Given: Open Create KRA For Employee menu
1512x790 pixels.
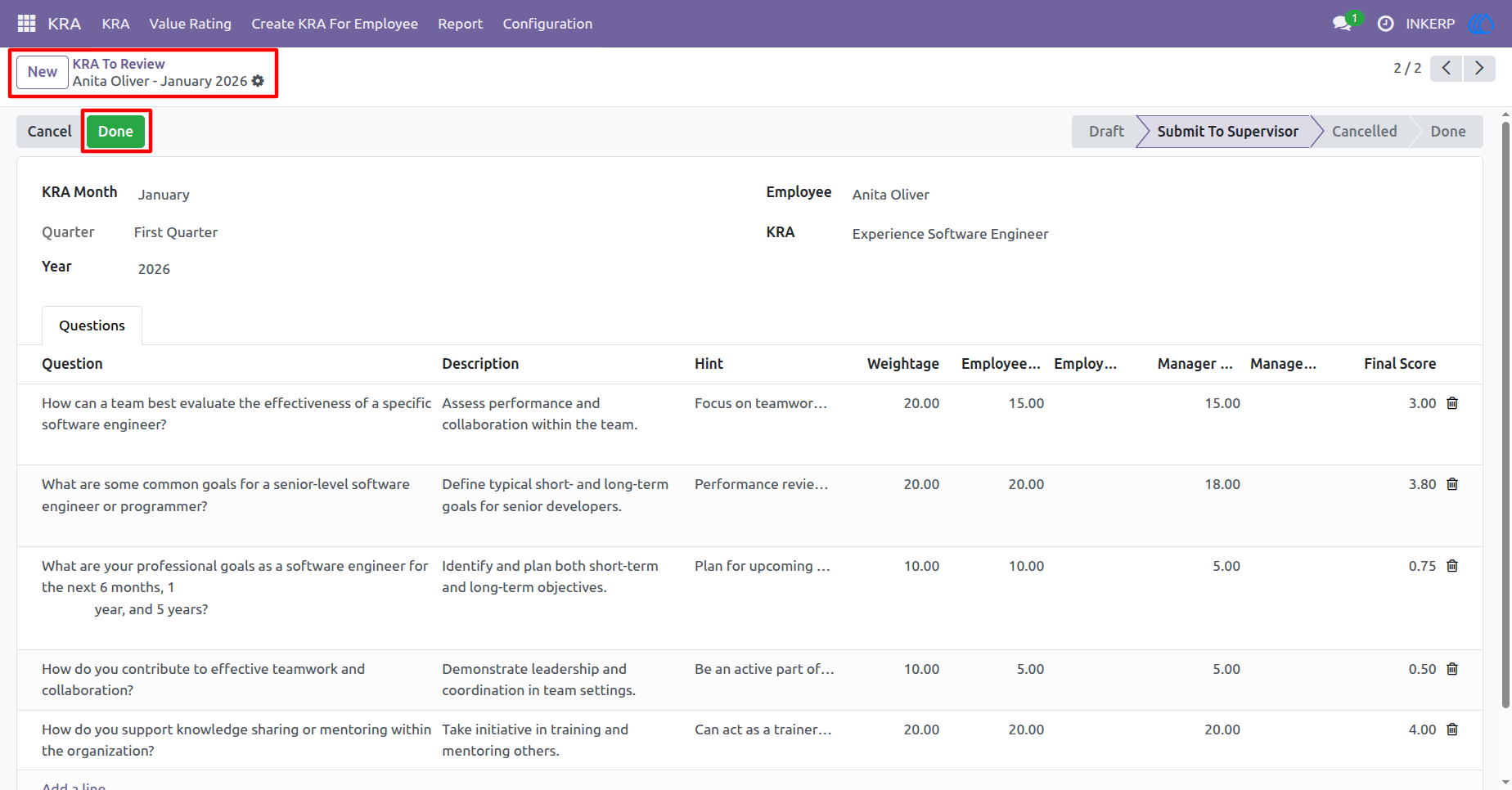Looking at the screenshot, I should pos(335,24).
